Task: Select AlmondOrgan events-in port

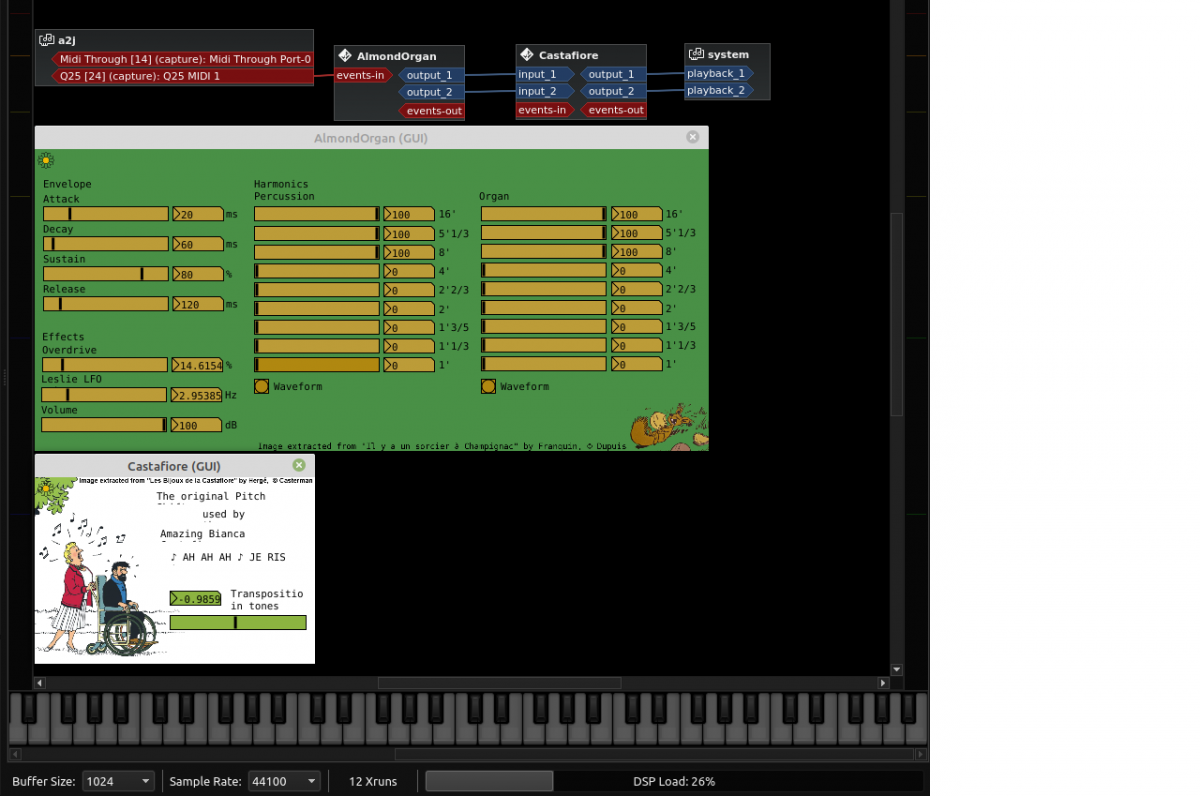Action: coord(361,75)
